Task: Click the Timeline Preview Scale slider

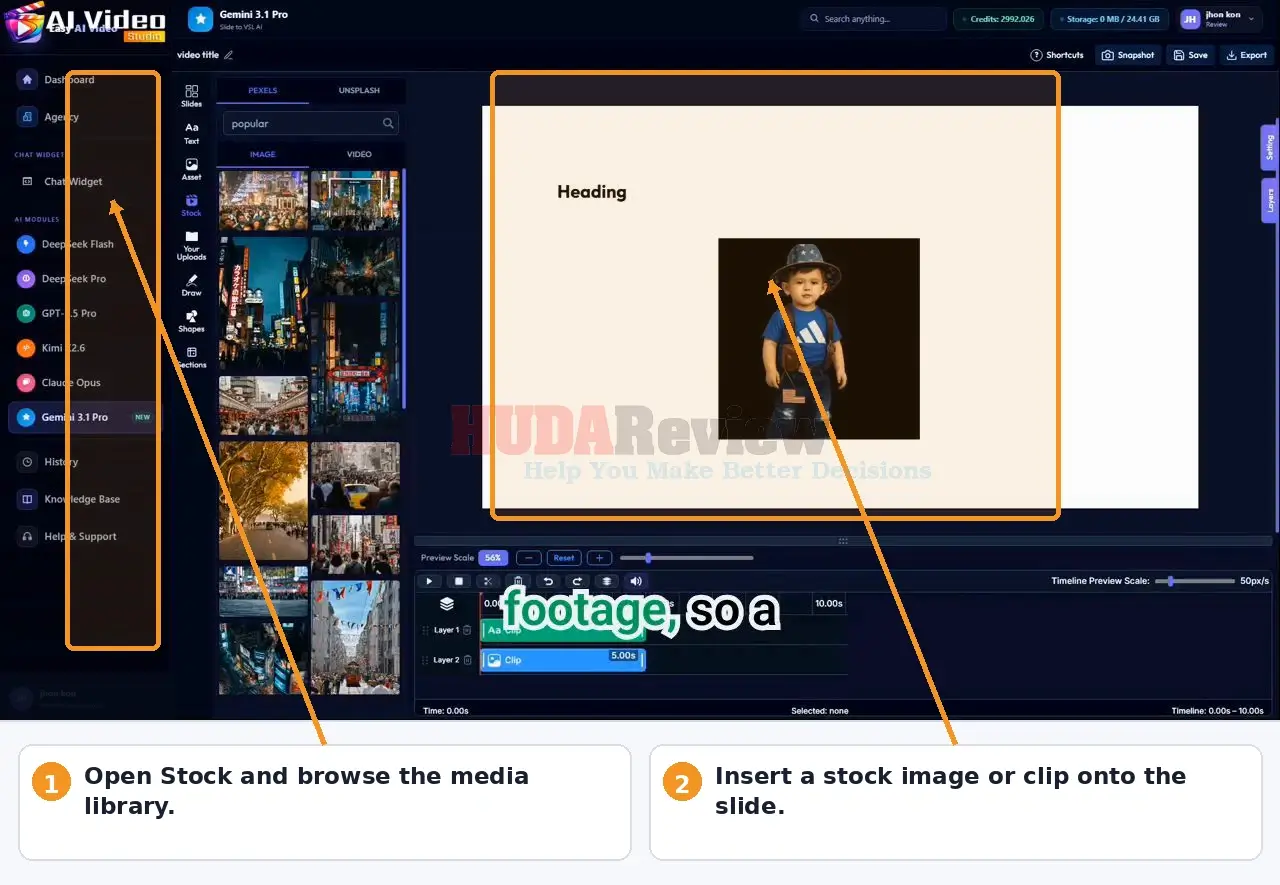Action: [x=1195, y=581]
